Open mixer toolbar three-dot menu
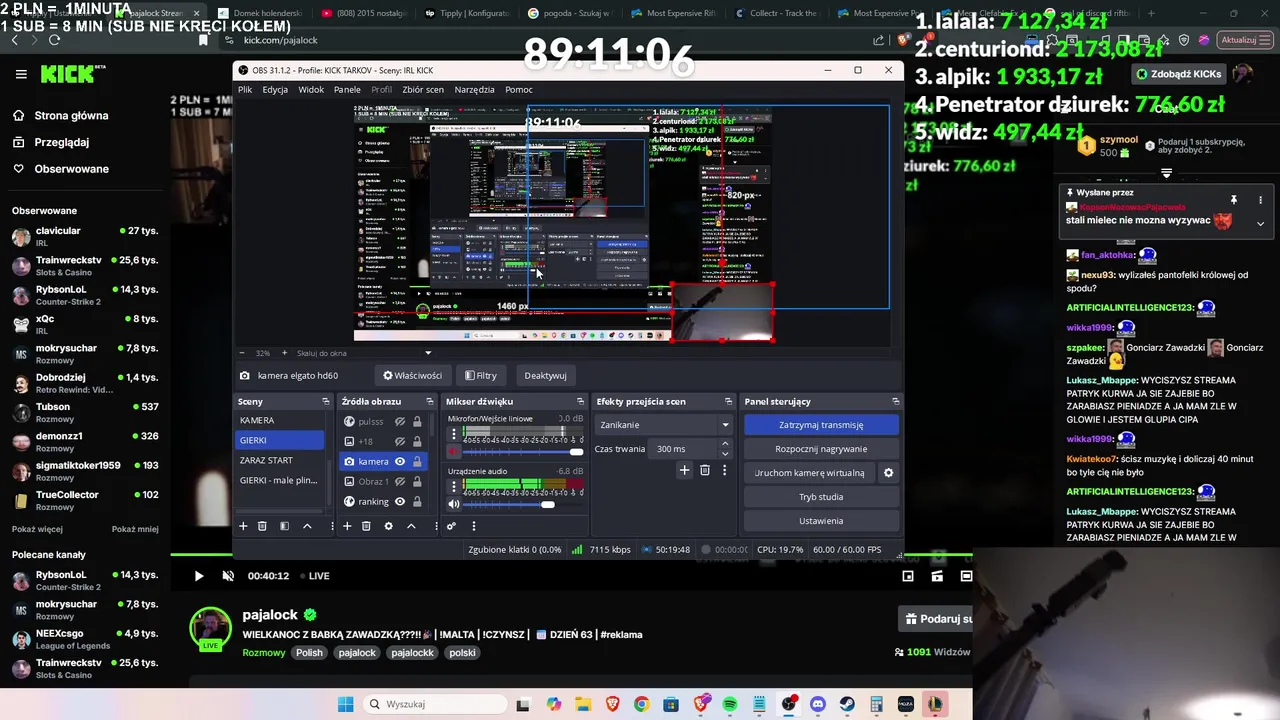This screenshot has width=1280, height=720. click(x=473, y=526)
